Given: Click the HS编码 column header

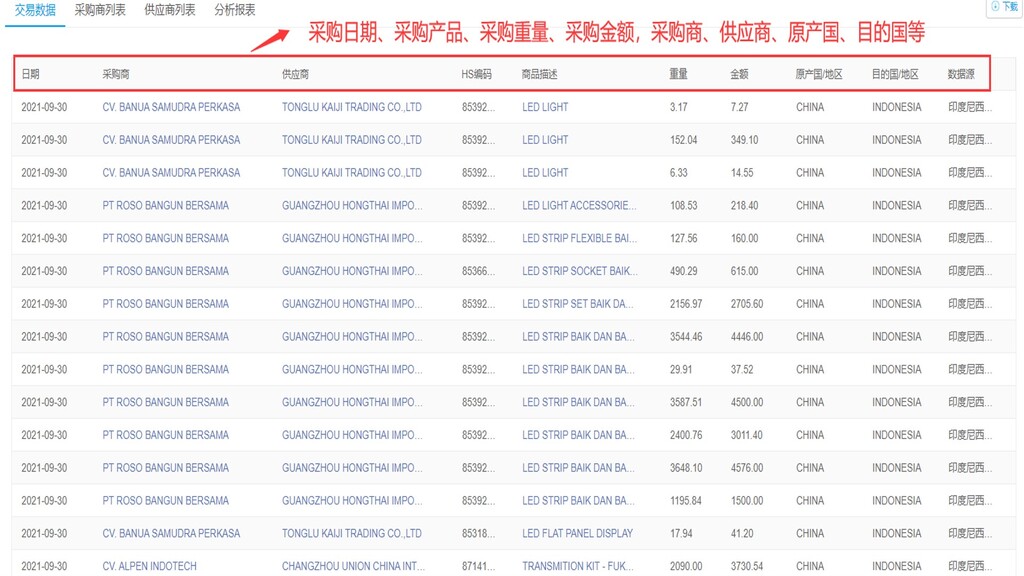Looking at the screenshot, I should coord(476,74).
